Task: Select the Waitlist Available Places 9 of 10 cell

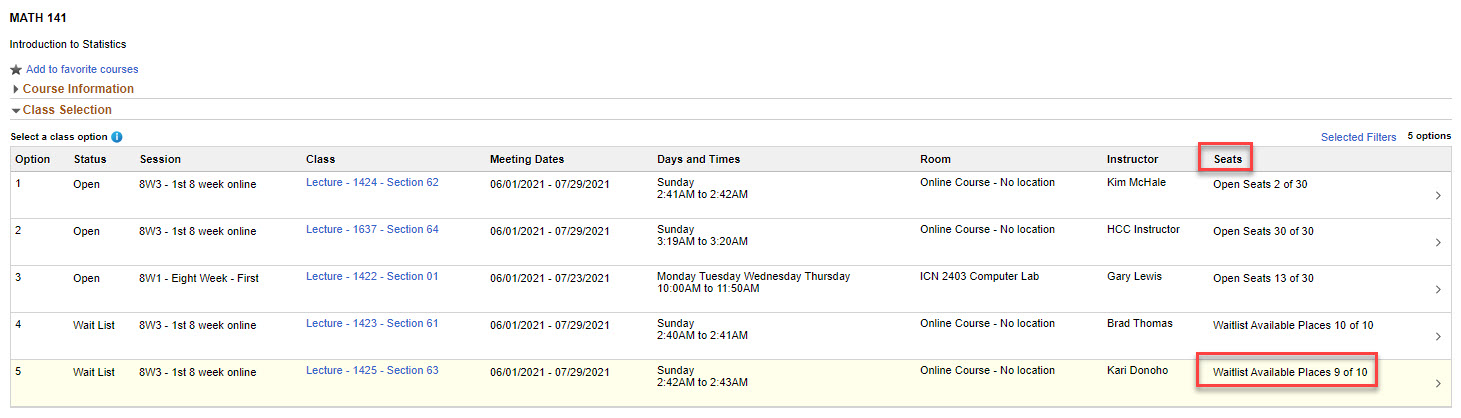Action: coord(1290,372)
